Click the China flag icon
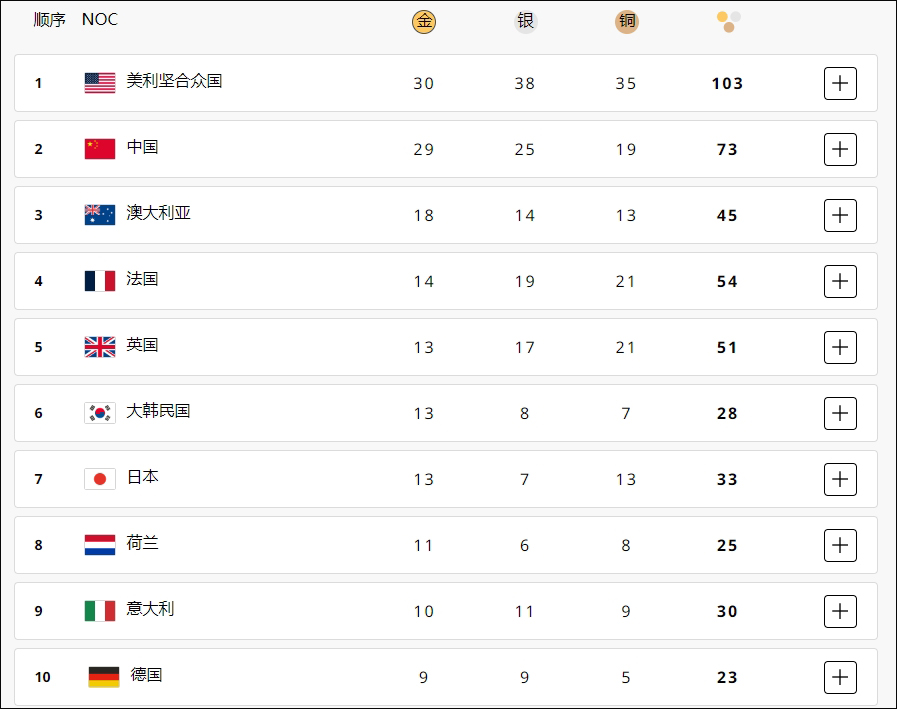Viewport: 897px width, 709px height. click(100, 149)
